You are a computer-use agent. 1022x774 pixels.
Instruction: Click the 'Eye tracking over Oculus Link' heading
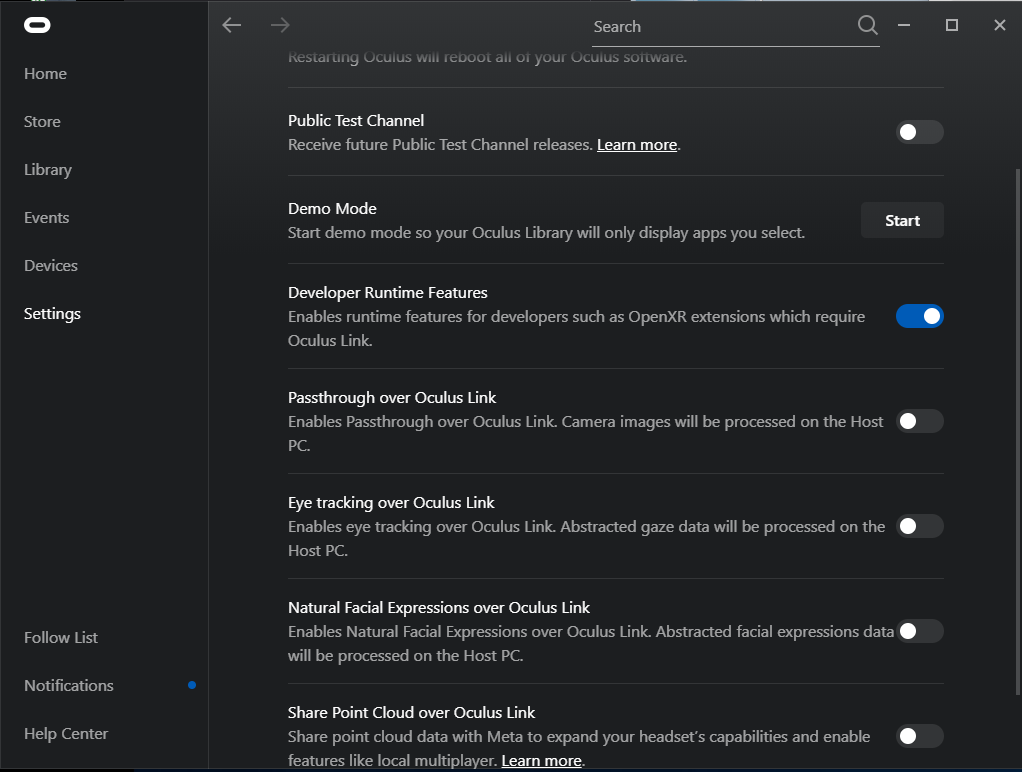[x=391, y=502]
